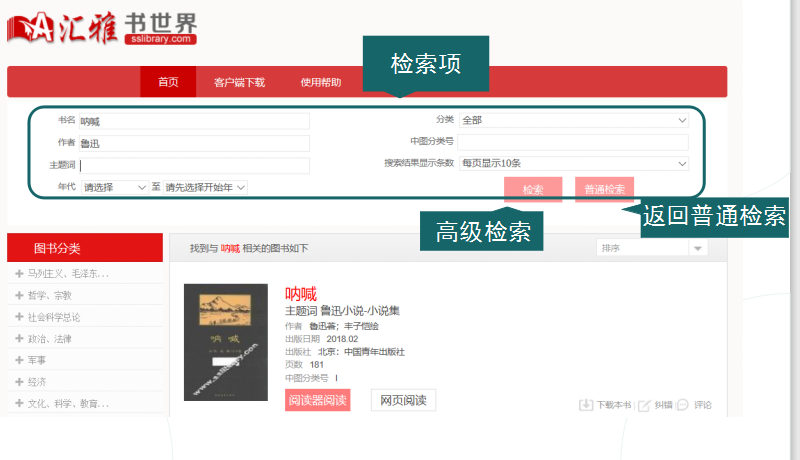The width and height of the screenshot is (800, 460).
Task: Open the 排序 sort dropdown
Action: [651, 248]
